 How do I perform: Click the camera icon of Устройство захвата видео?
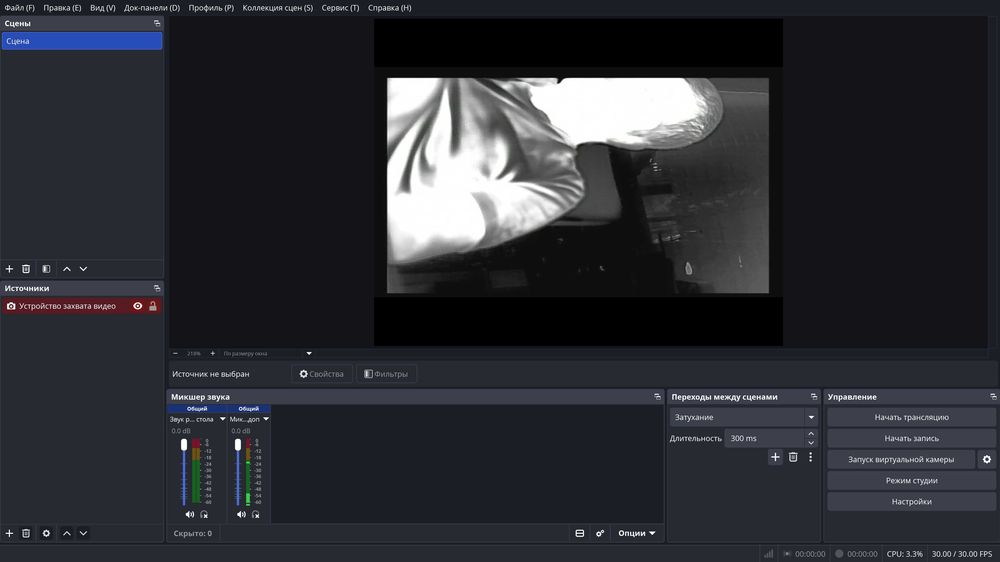[x=11, y=306]
